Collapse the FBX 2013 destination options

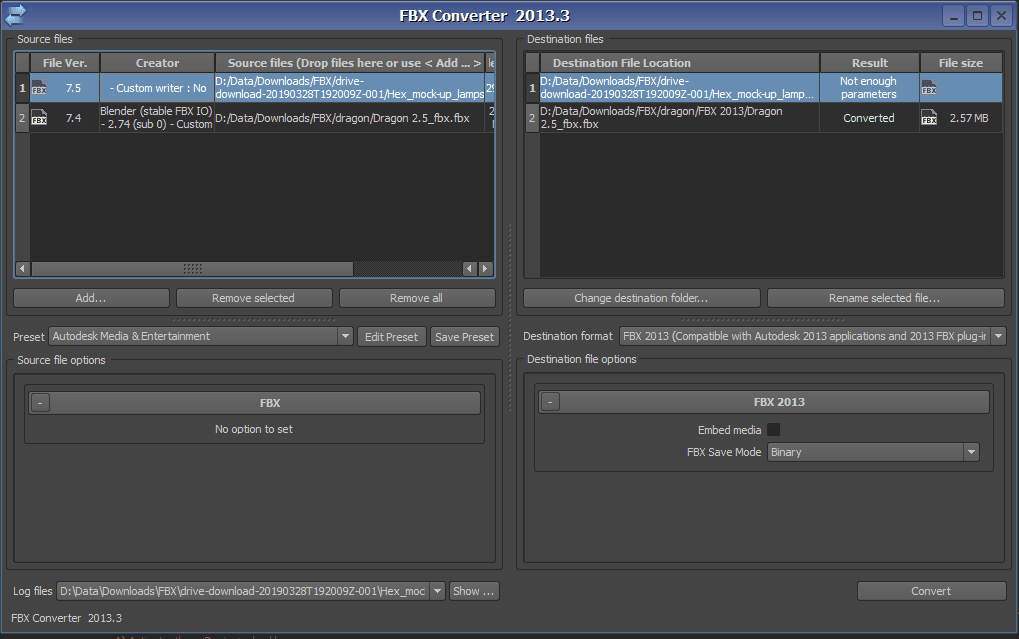tap(550, 402)
